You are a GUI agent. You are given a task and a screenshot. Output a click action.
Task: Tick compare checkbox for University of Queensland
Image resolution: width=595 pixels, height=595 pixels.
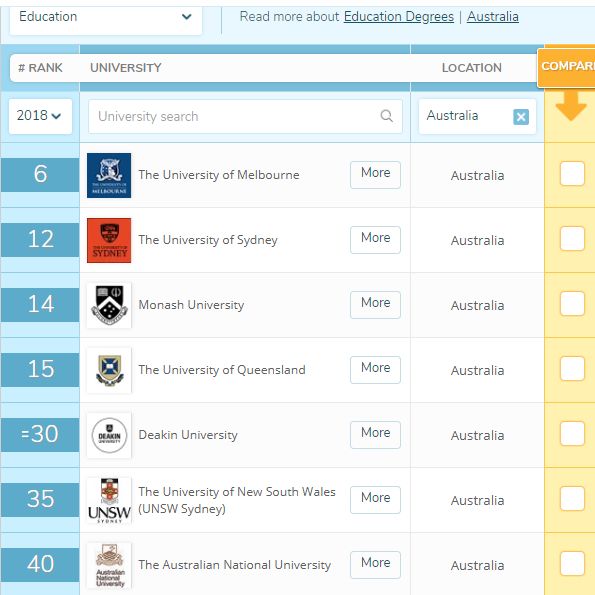click(x=572, y=368)
